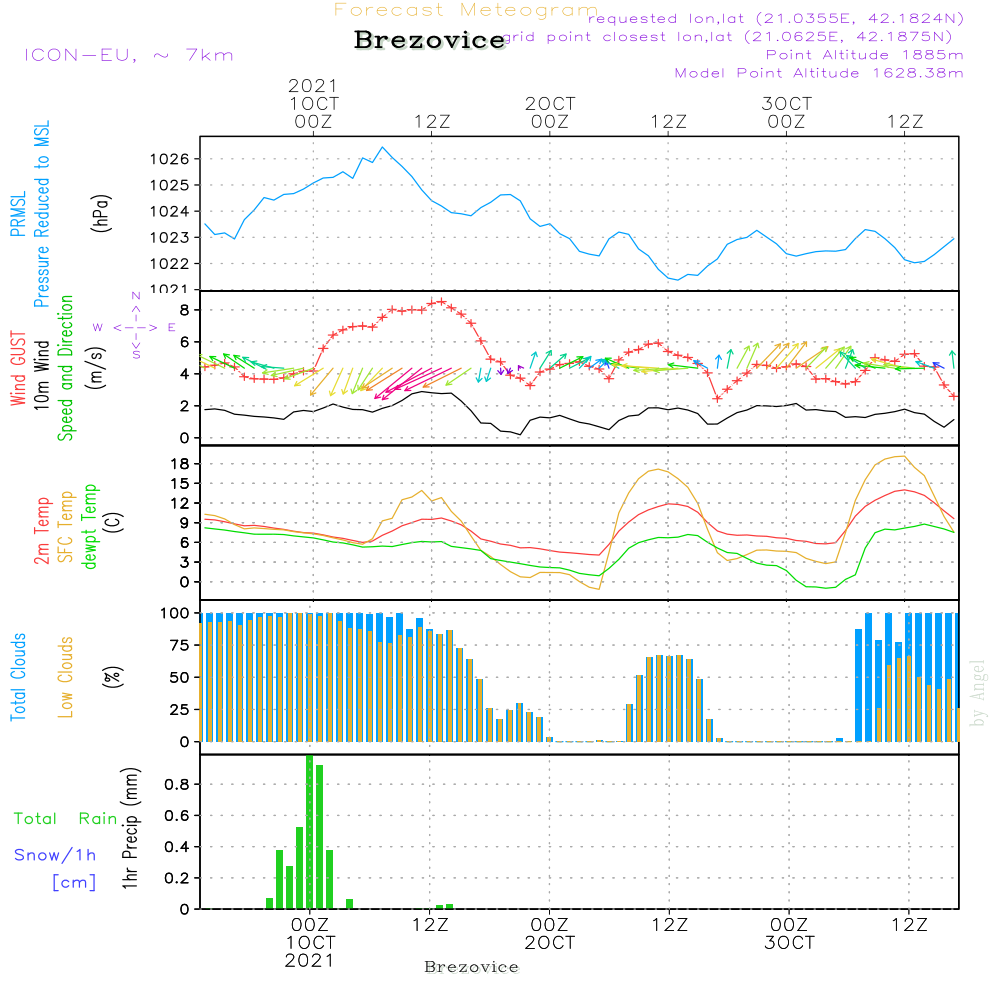1000x1000 pixels.
Task: Click the 'Pressure Reduced to MSL' label
Action: 42,214
